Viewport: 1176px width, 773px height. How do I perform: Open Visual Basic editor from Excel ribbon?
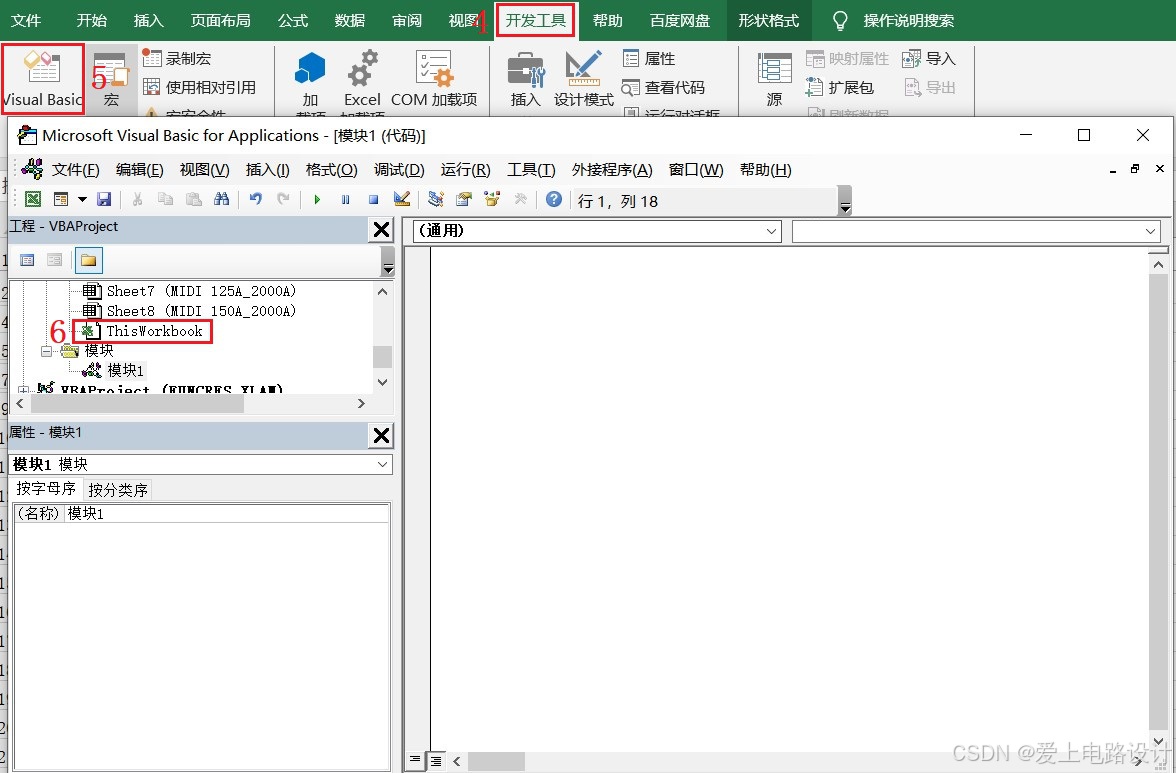43,79
